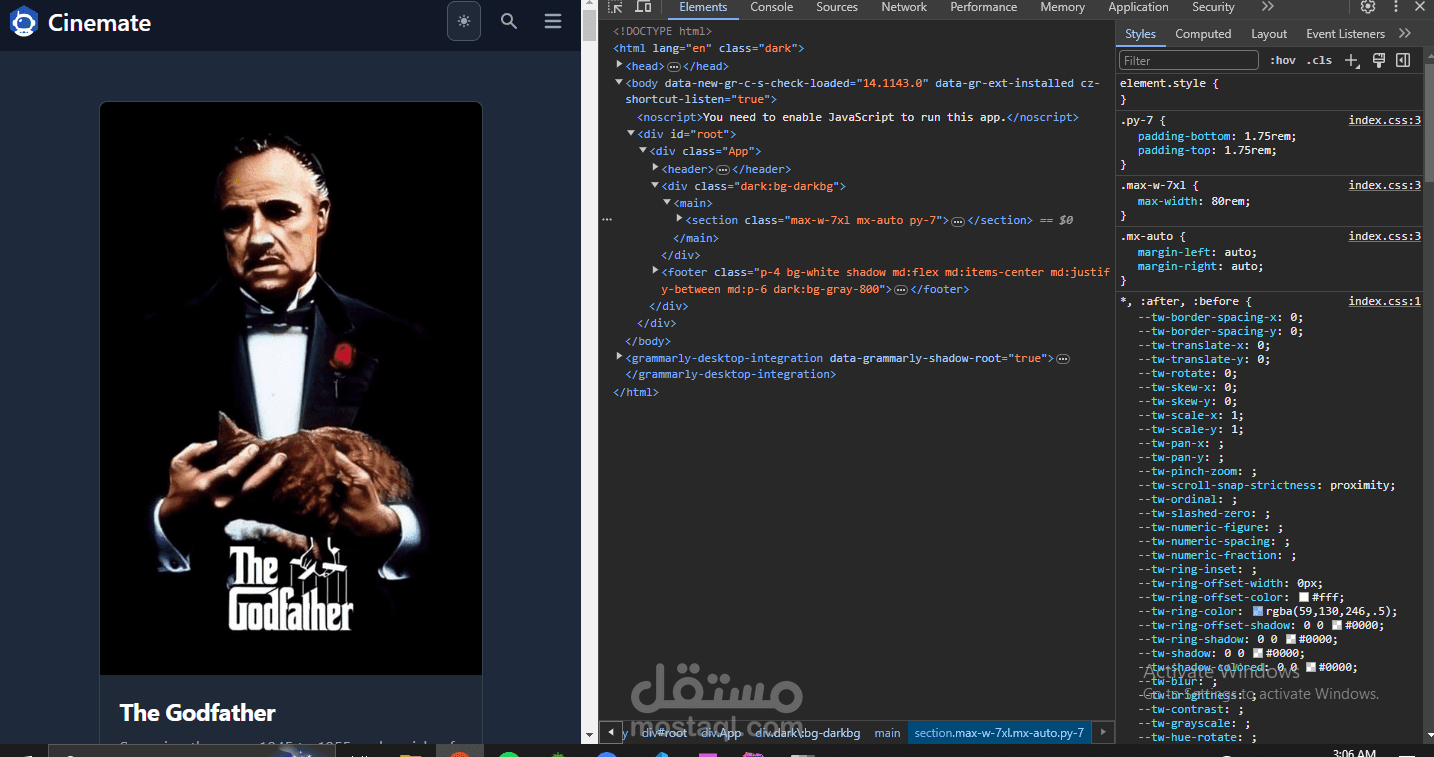Select div#root in the breadcrumb bar

665,733
